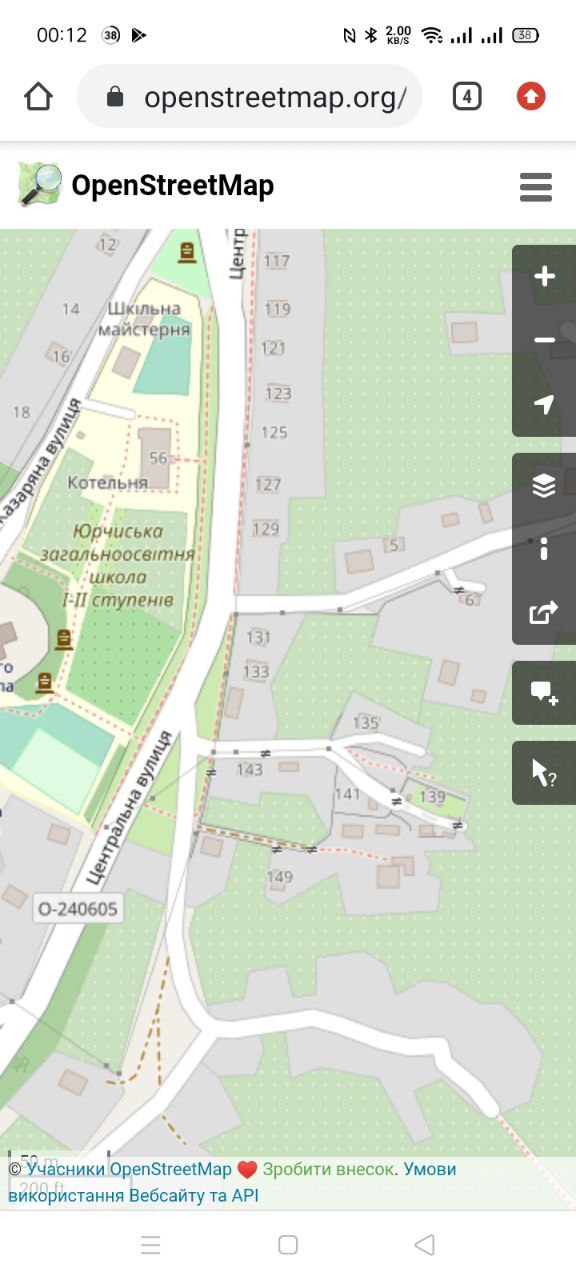Show my location with arrow icon

[x=544, y=404]
